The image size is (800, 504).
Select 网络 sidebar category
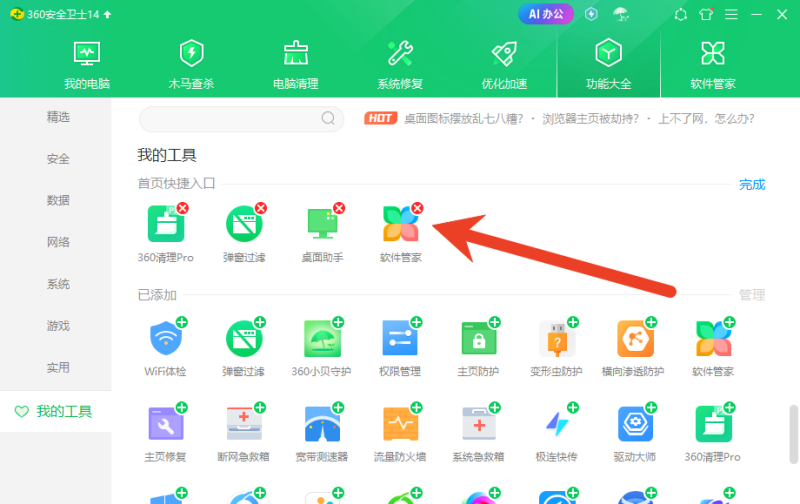(x=58, y=242)
